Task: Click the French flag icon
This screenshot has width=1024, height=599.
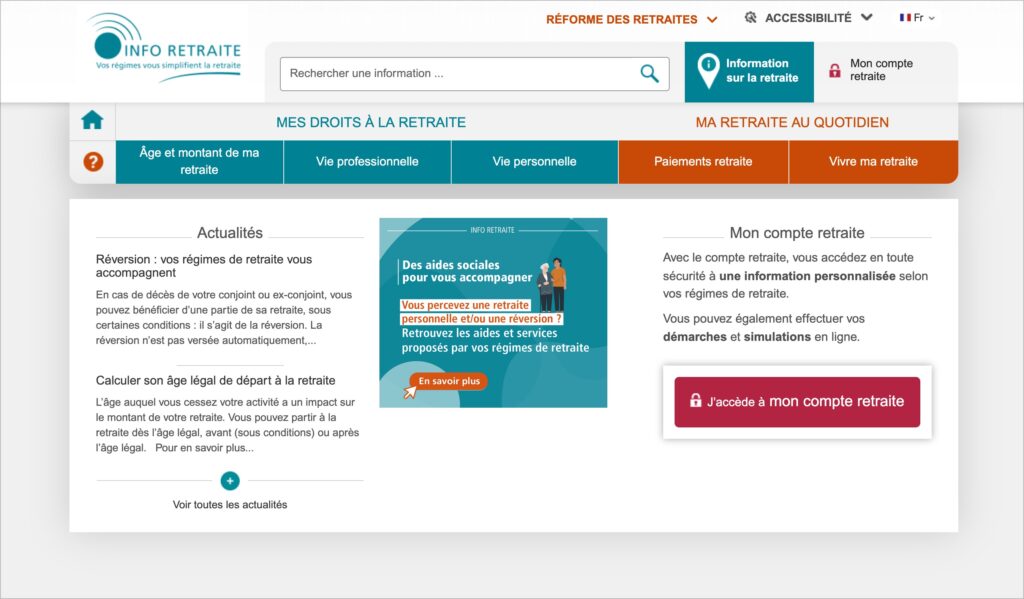Action: coord(906,17)
